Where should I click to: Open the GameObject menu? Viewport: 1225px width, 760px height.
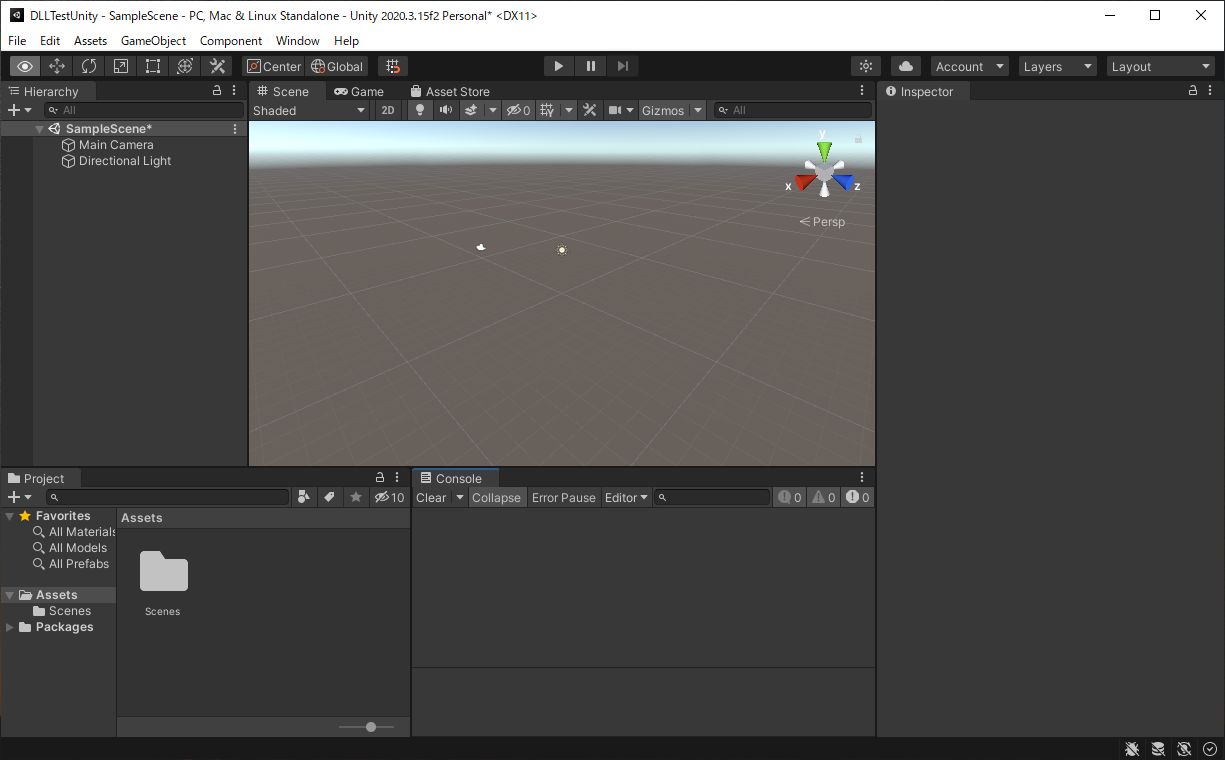coord(154,41)
